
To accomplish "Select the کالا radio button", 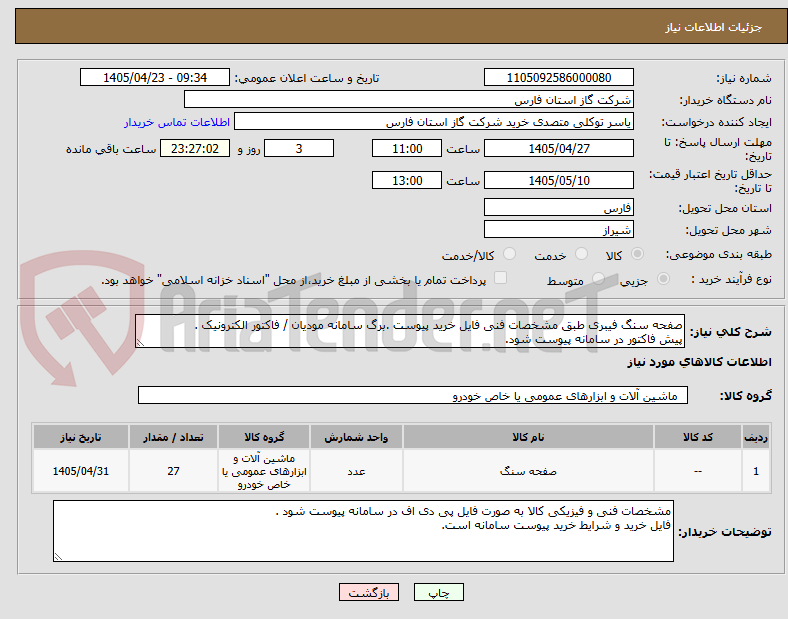I will click(637, 254).
